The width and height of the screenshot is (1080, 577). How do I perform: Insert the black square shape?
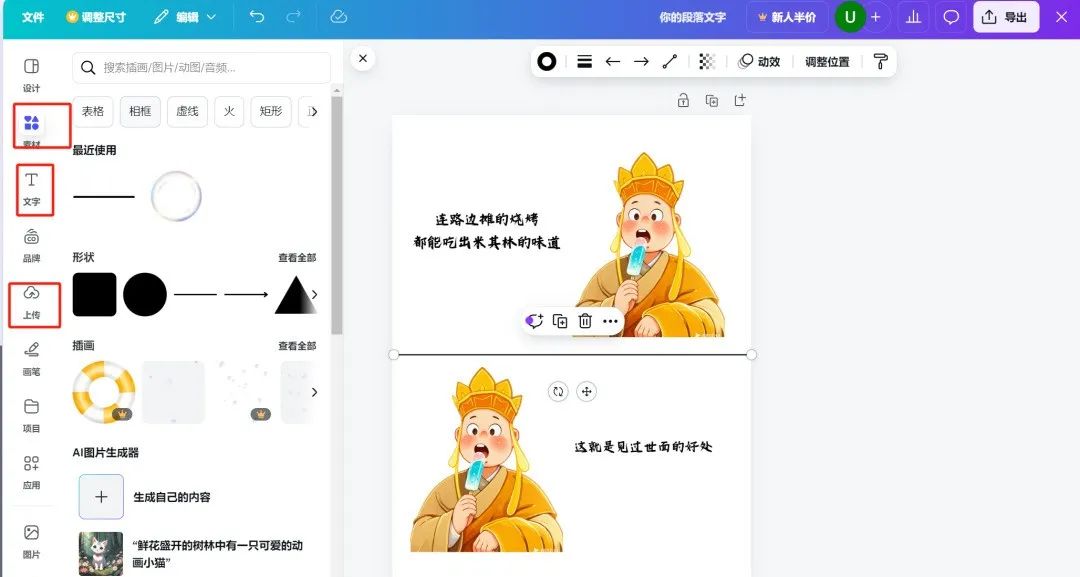(x=94, y=295)
